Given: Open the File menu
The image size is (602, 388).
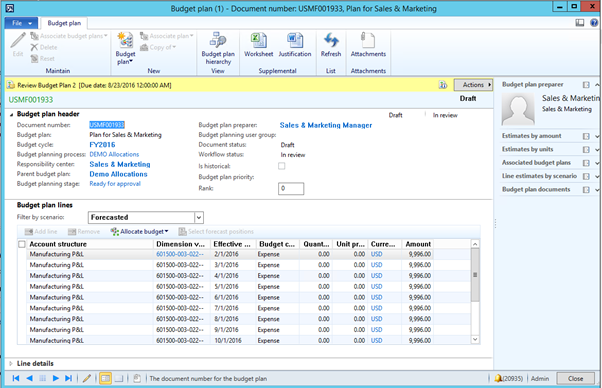Looking at the screenshot, I should 21,23.
